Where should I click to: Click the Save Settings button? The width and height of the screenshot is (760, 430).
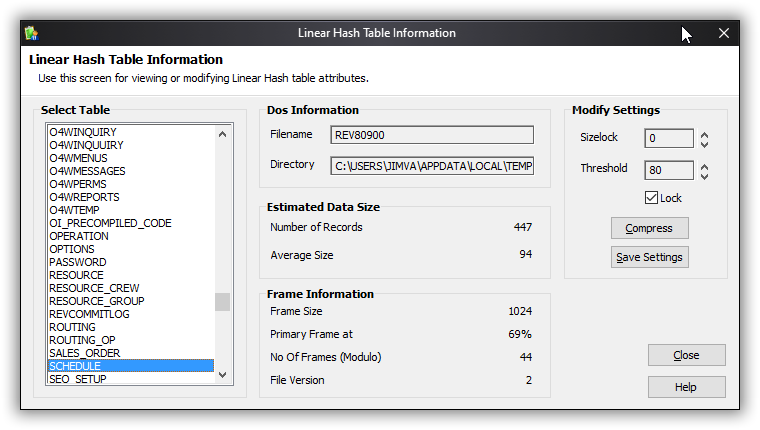tap(649, 257)
